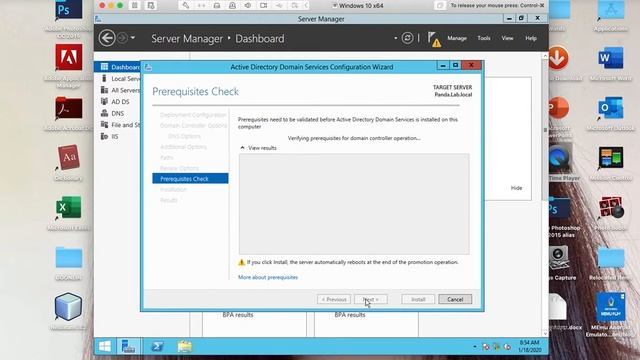Open Microsoft Excel desktop icon
Viewport: 640px width, 360px height.
(69, 207)
